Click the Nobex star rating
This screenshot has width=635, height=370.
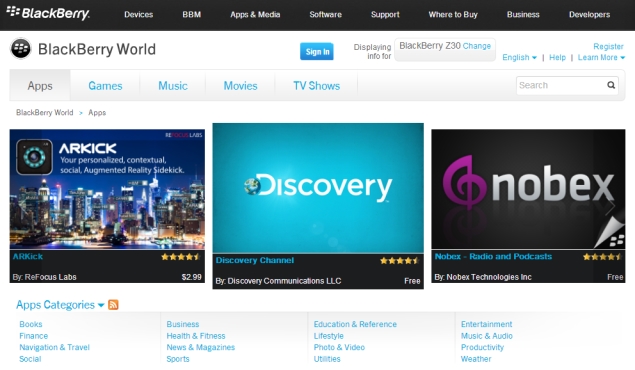click(x=602, y=257)
